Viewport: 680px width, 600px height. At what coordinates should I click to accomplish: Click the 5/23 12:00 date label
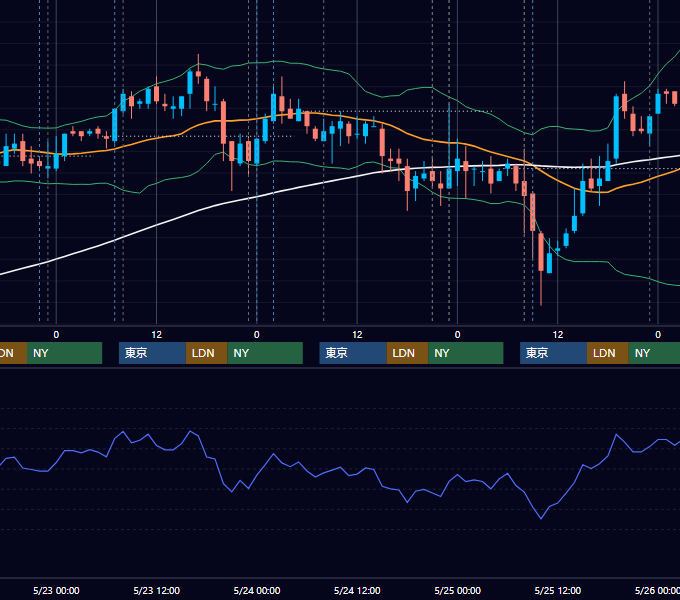click(x=157, y=590)
